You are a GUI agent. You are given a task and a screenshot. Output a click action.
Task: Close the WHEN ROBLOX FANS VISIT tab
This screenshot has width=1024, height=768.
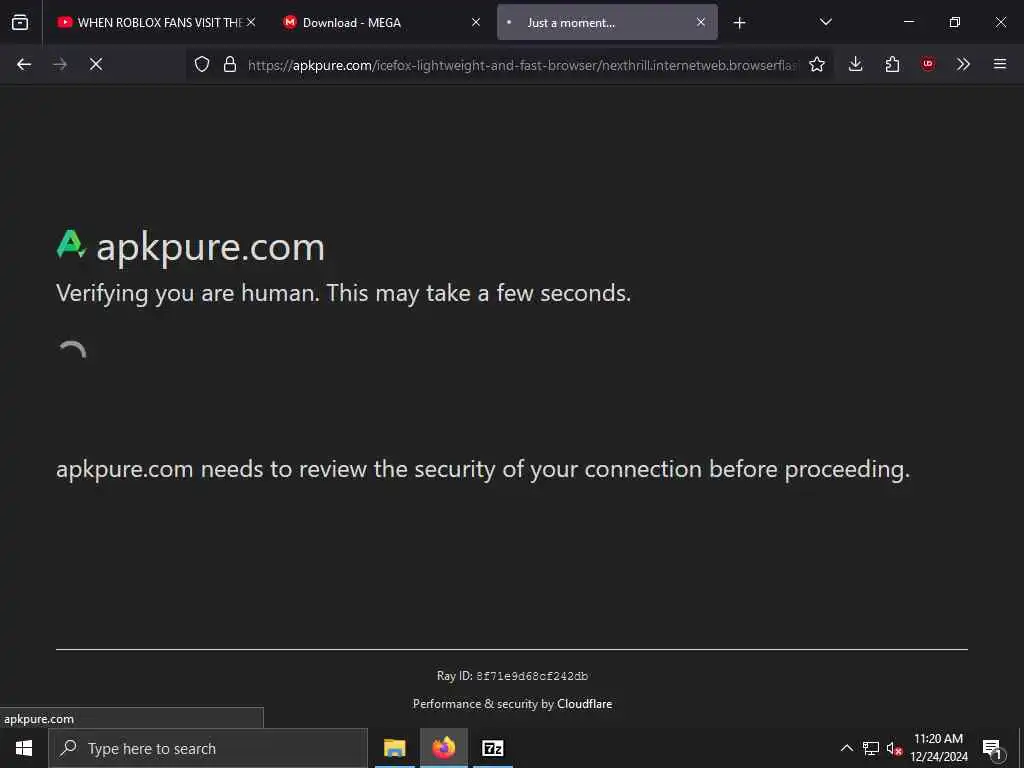pos(251,22)
